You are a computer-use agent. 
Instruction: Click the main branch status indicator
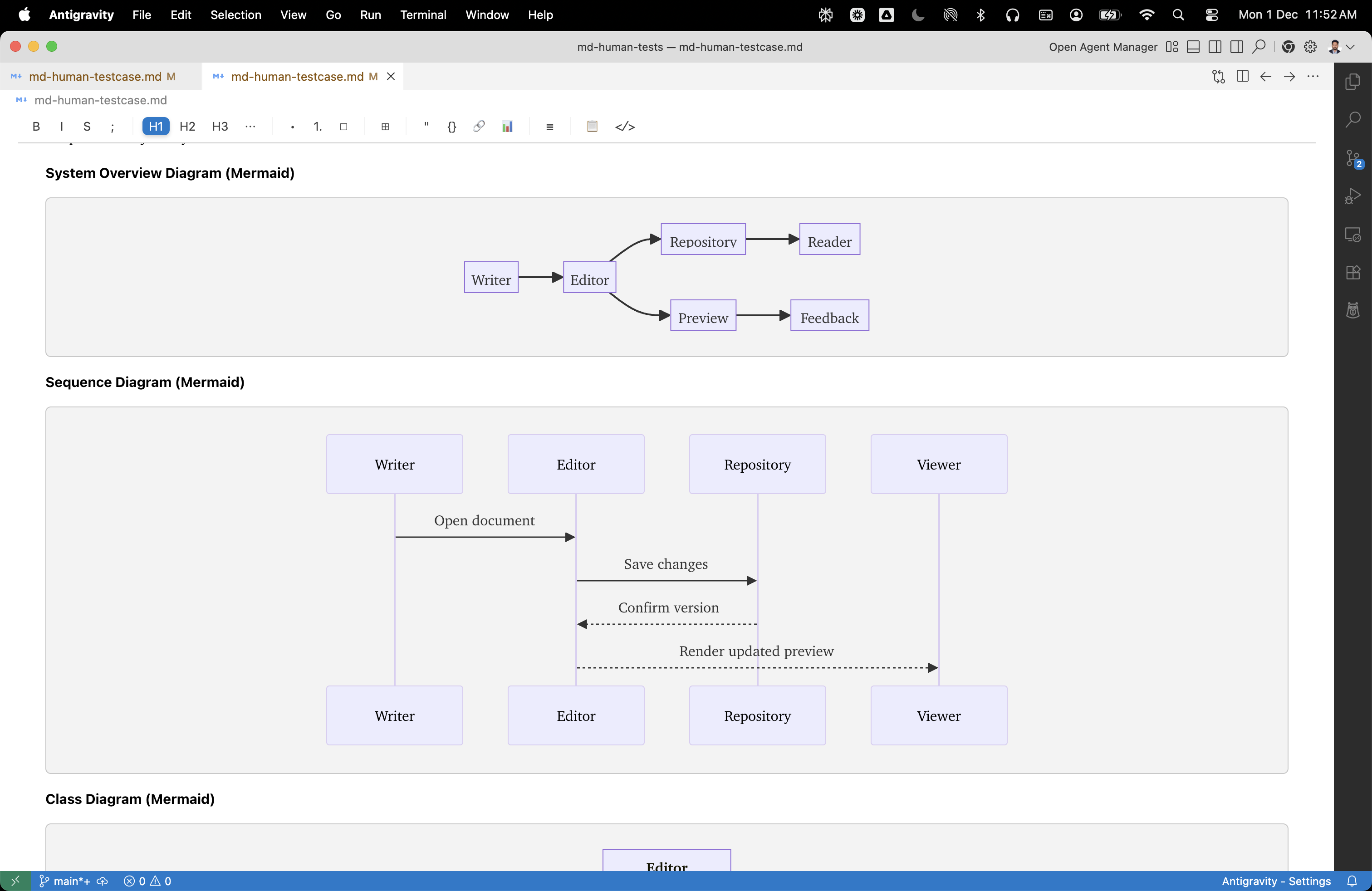point(65,881)
